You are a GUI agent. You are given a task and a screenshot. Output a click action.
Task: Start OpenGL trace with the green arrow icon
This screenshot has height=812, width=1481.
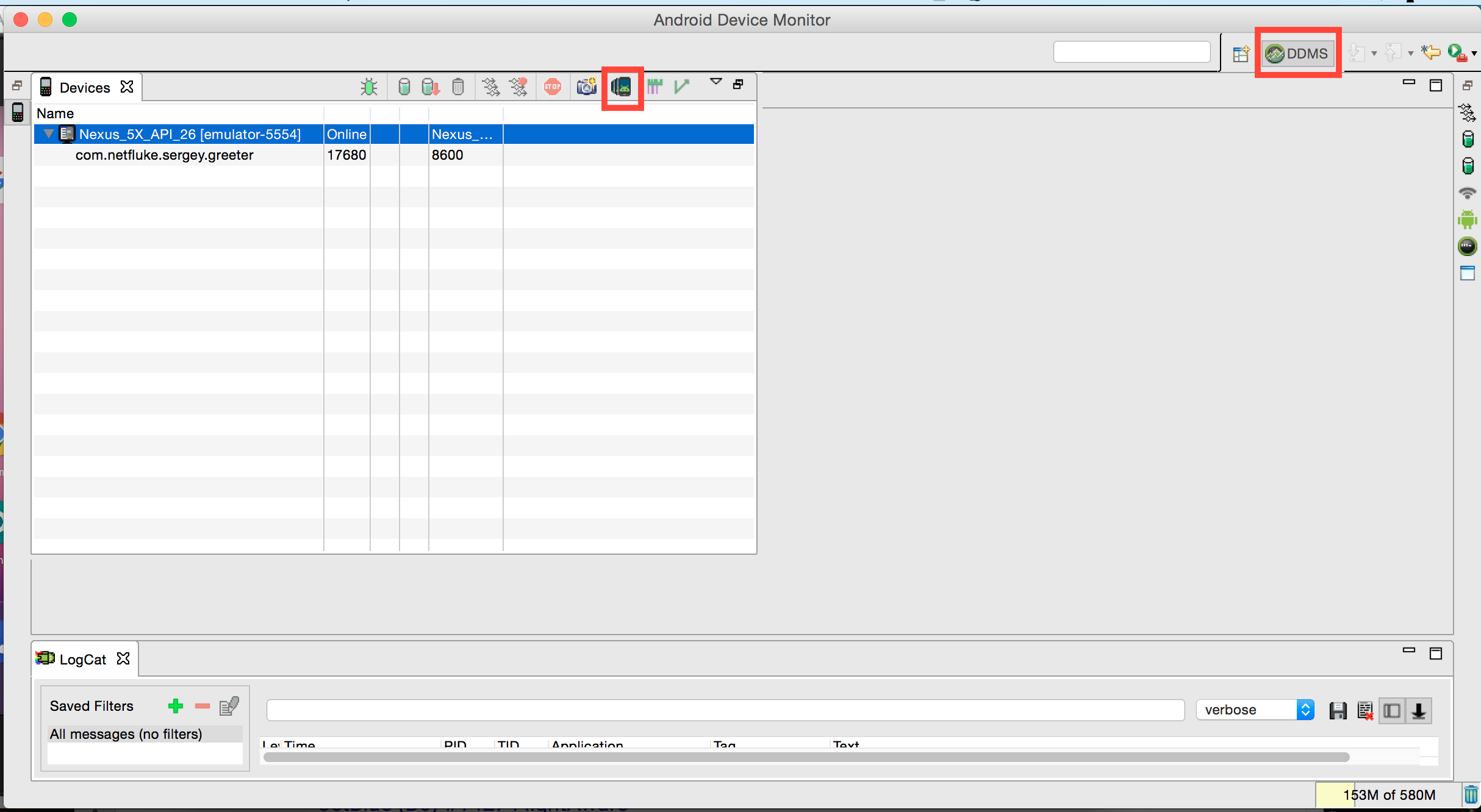click(682, 87)
